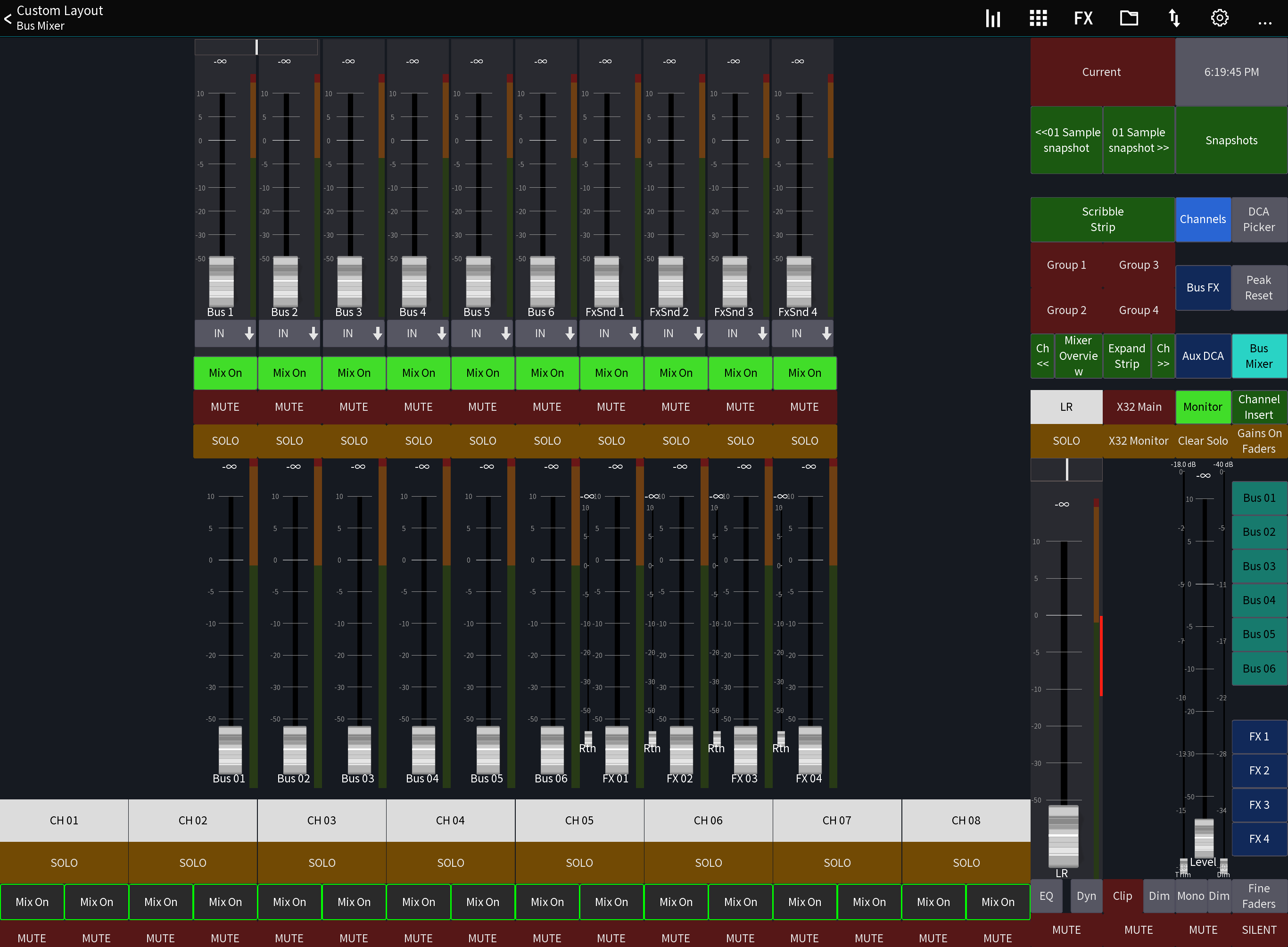Toggle Mix On for Bus 1
Viewport: 1288px width, 947px height.
224,373
